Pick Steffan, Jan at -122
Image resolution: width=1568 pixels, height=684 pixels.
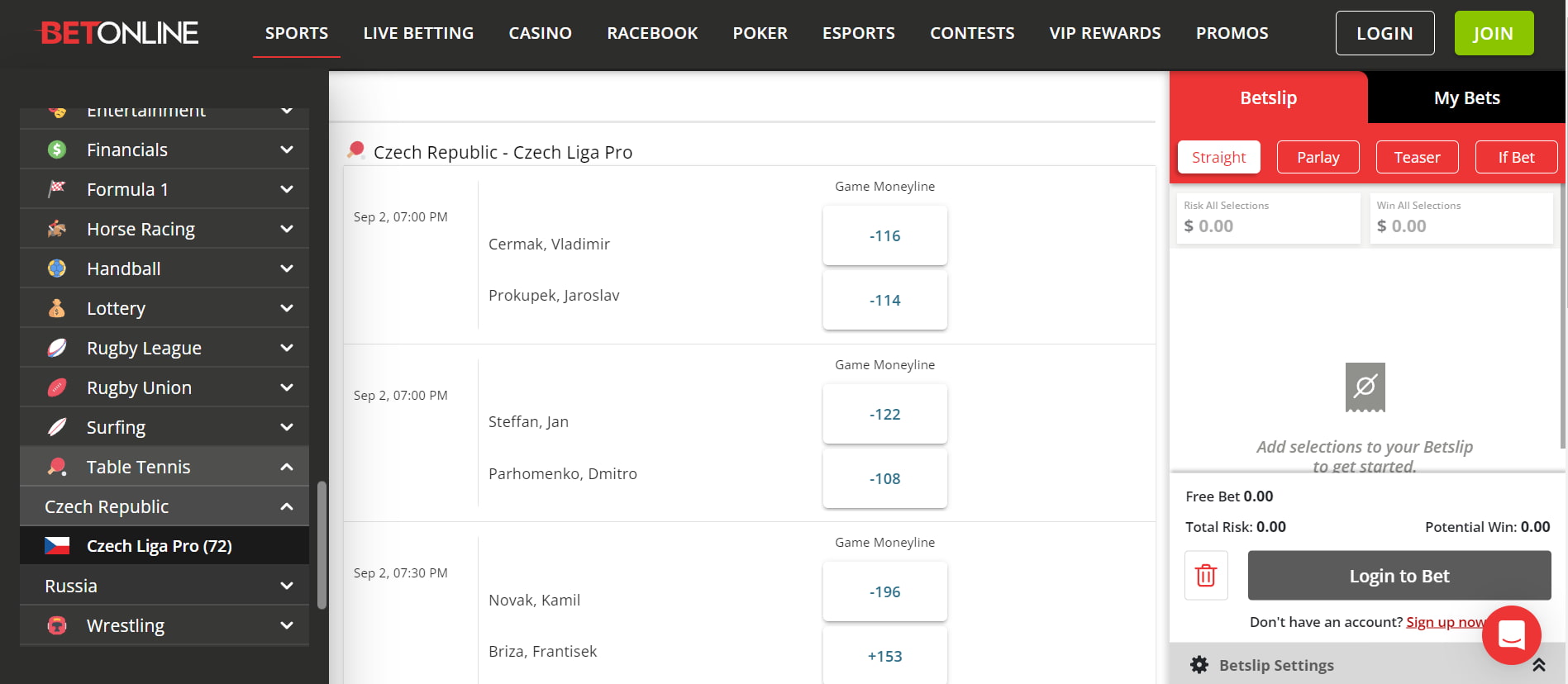[x=885, y=414]
